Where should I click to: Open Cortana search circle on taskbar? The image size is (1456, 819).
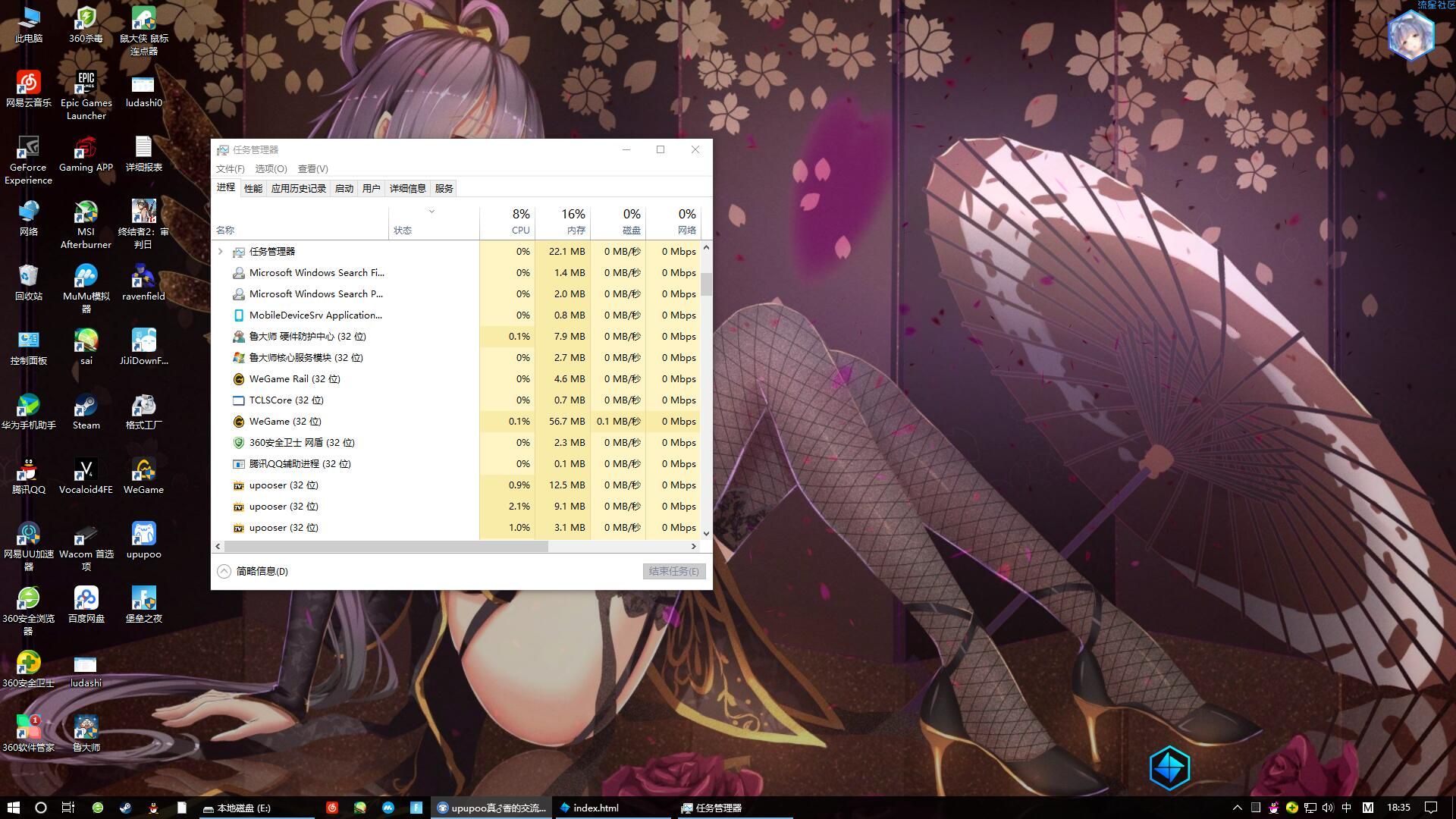click(x=41, y=808)
